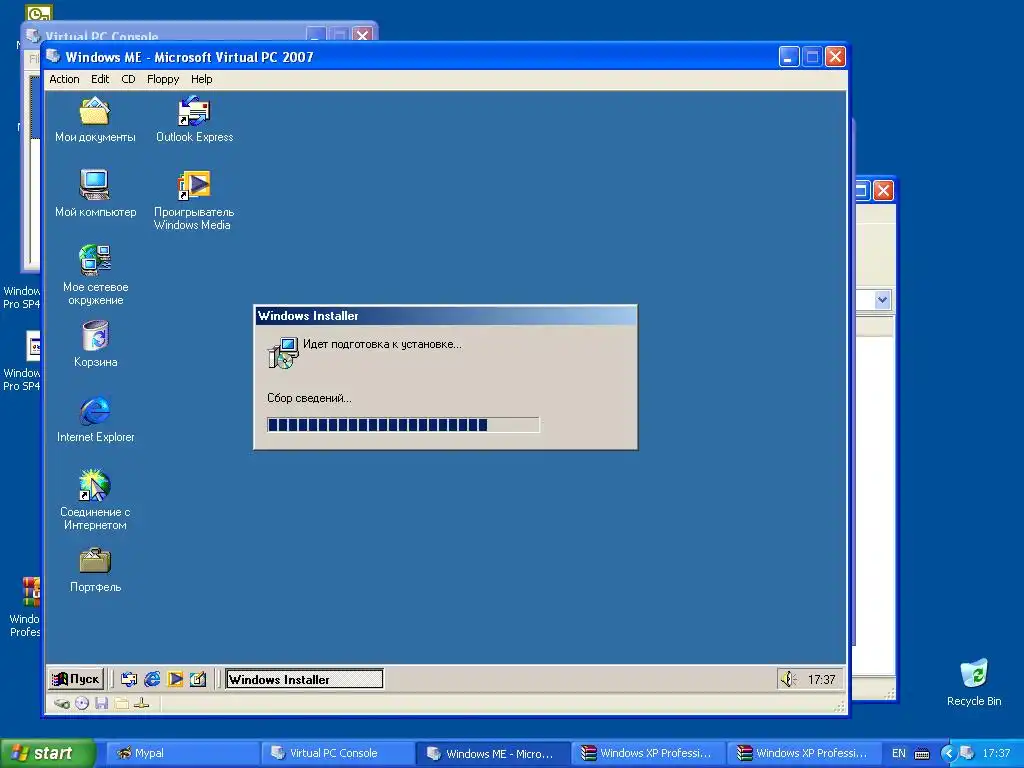Open the Action menu
This screenshot has height=768, width=1024.
click(x=64, y=79)
